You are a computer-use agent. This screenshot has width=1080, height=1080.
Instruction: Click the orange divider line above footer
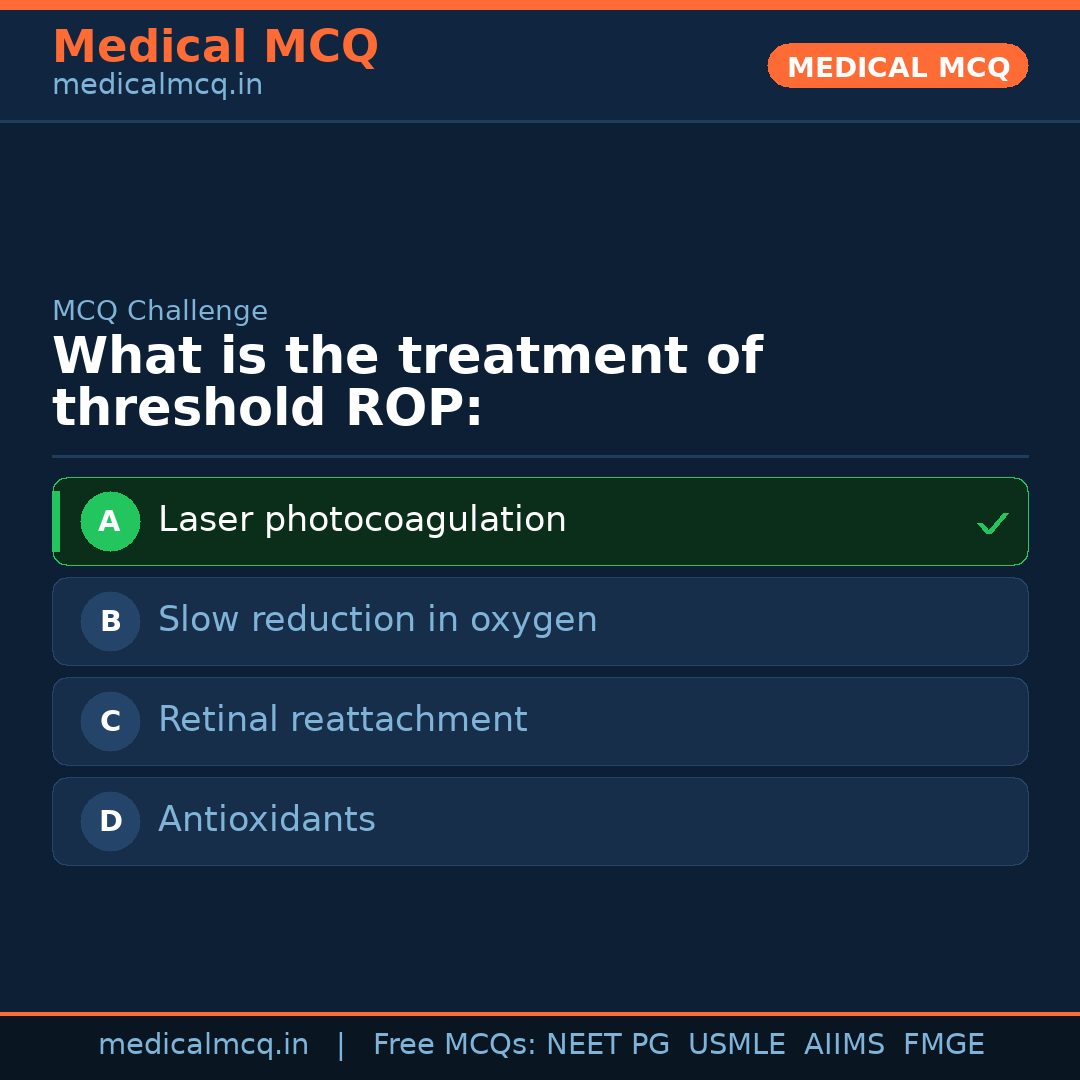click(x=540, y=1014)
